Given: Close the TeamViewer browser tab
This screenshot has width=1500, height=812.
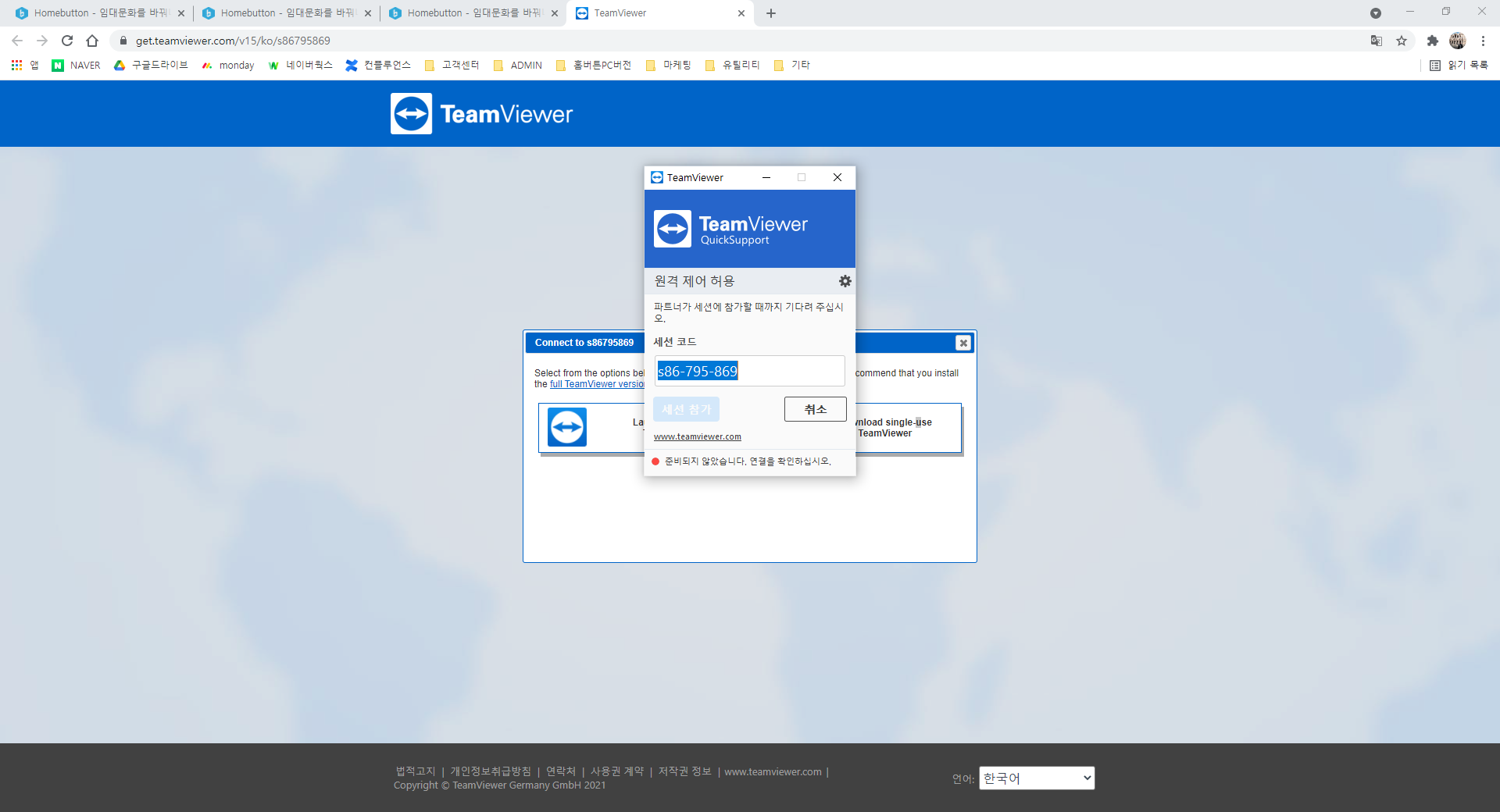Looking at the screenshot, I should pyautogui.click(x=741, y=13).
